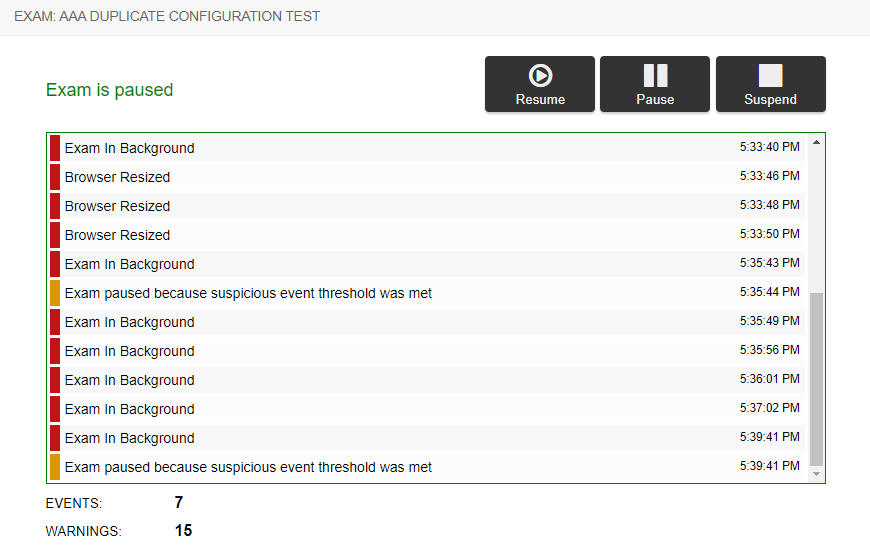The image size is (870, 552).
Task: Click the Exam In Background text at 5:39:41 PM
Action: coord(129,438)
